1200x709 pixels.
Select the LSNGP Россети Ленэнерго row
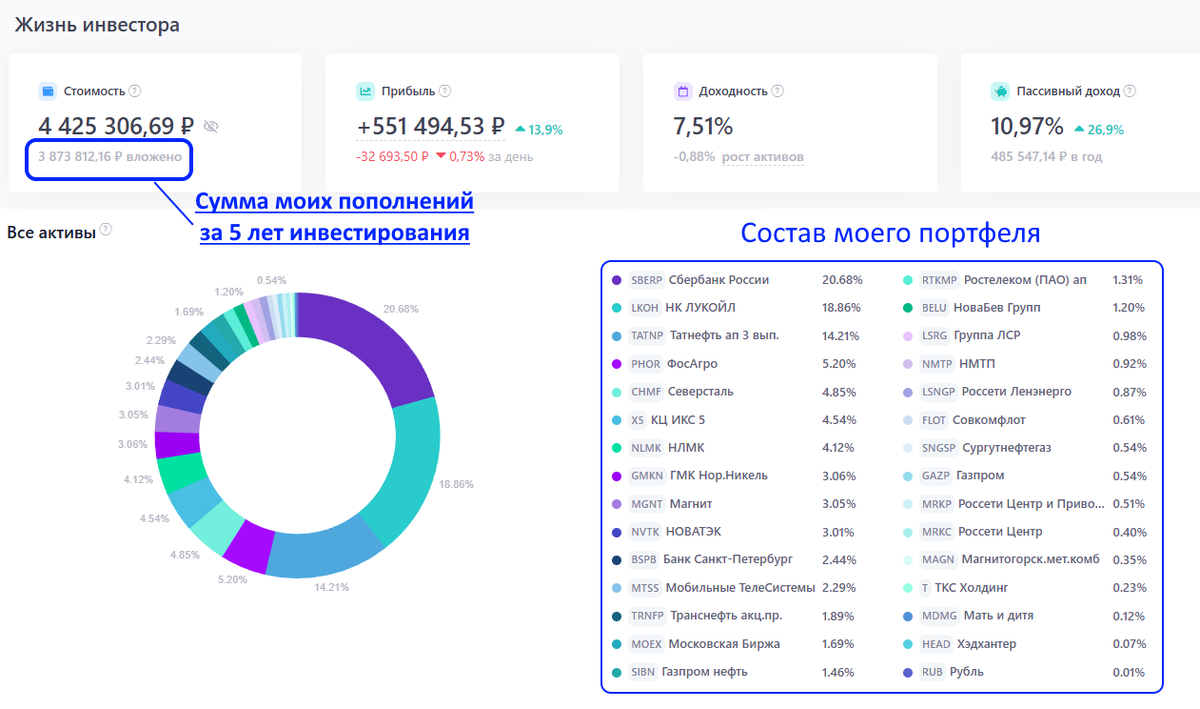tap(1024, 392)
